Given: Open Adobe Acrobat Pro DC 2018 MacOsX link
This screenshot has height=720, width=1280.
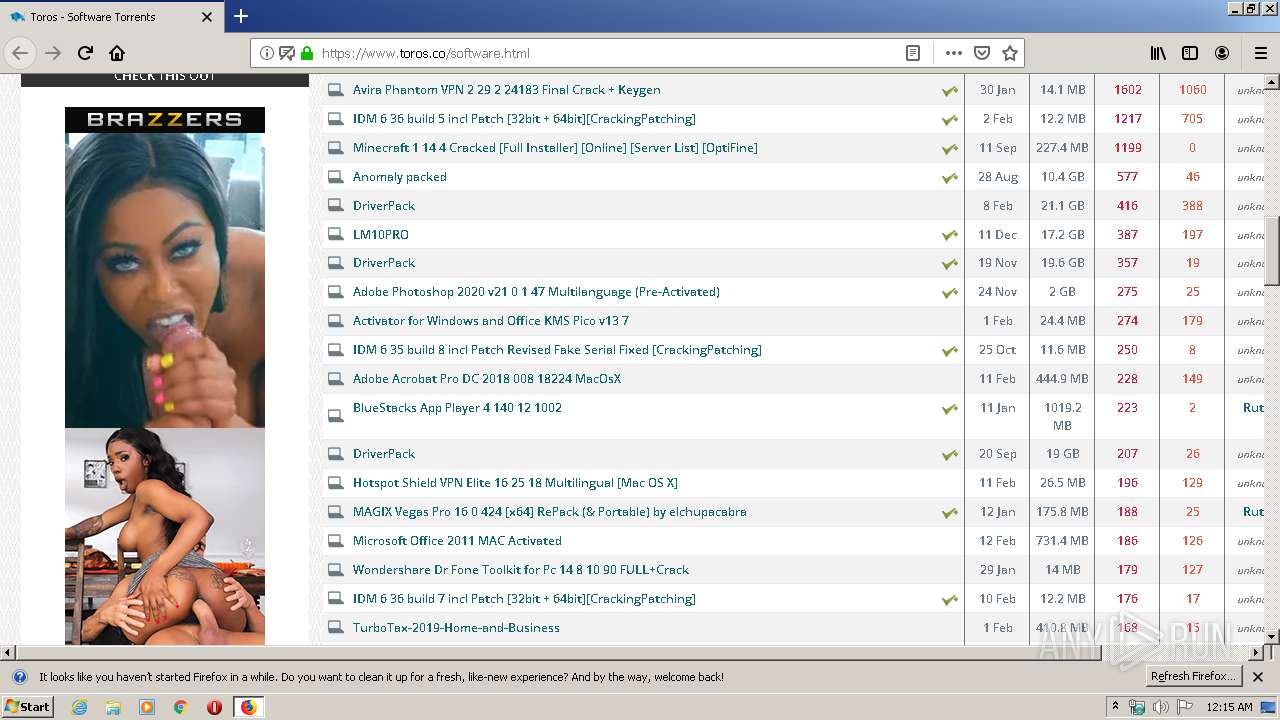Looking at the screenshot, I should coord(486,379).
